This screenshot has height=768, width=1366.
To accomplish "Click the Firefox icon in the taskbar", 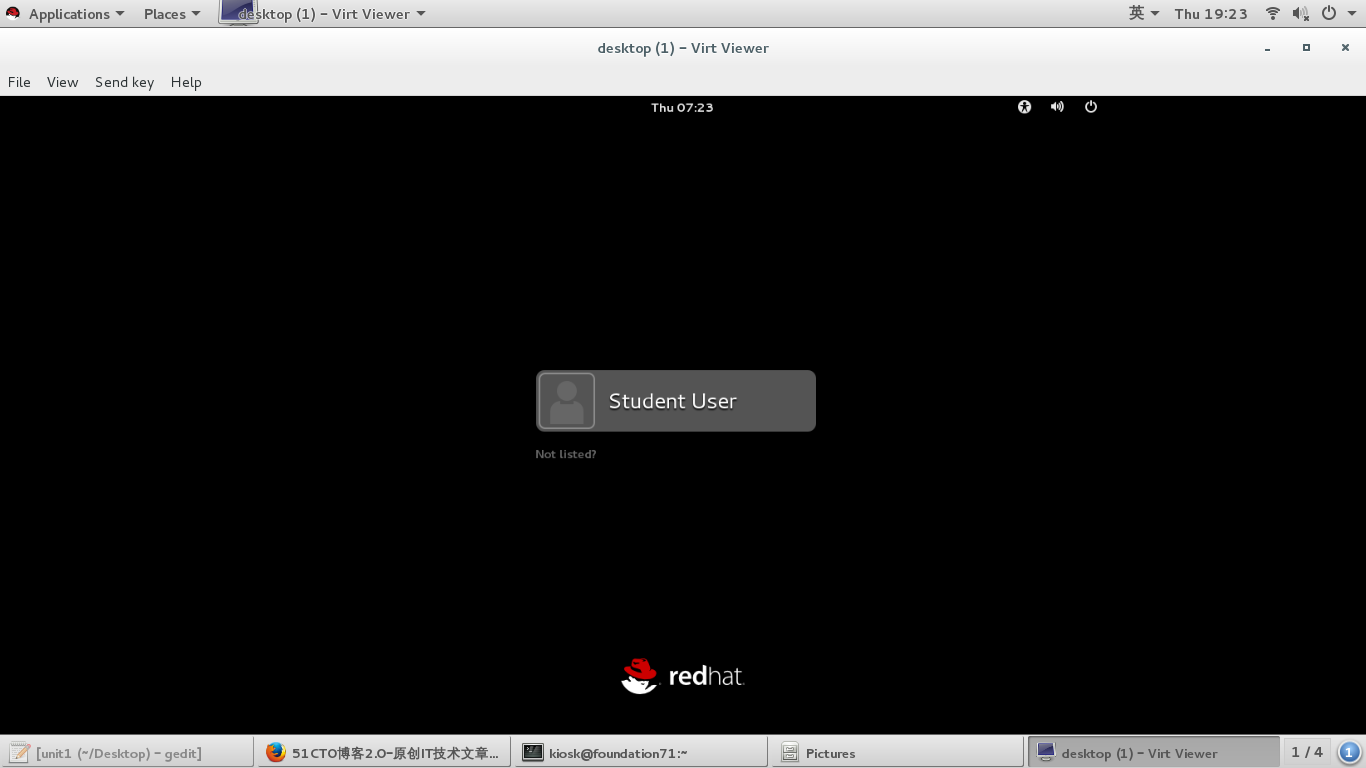I will coord(276,753).
